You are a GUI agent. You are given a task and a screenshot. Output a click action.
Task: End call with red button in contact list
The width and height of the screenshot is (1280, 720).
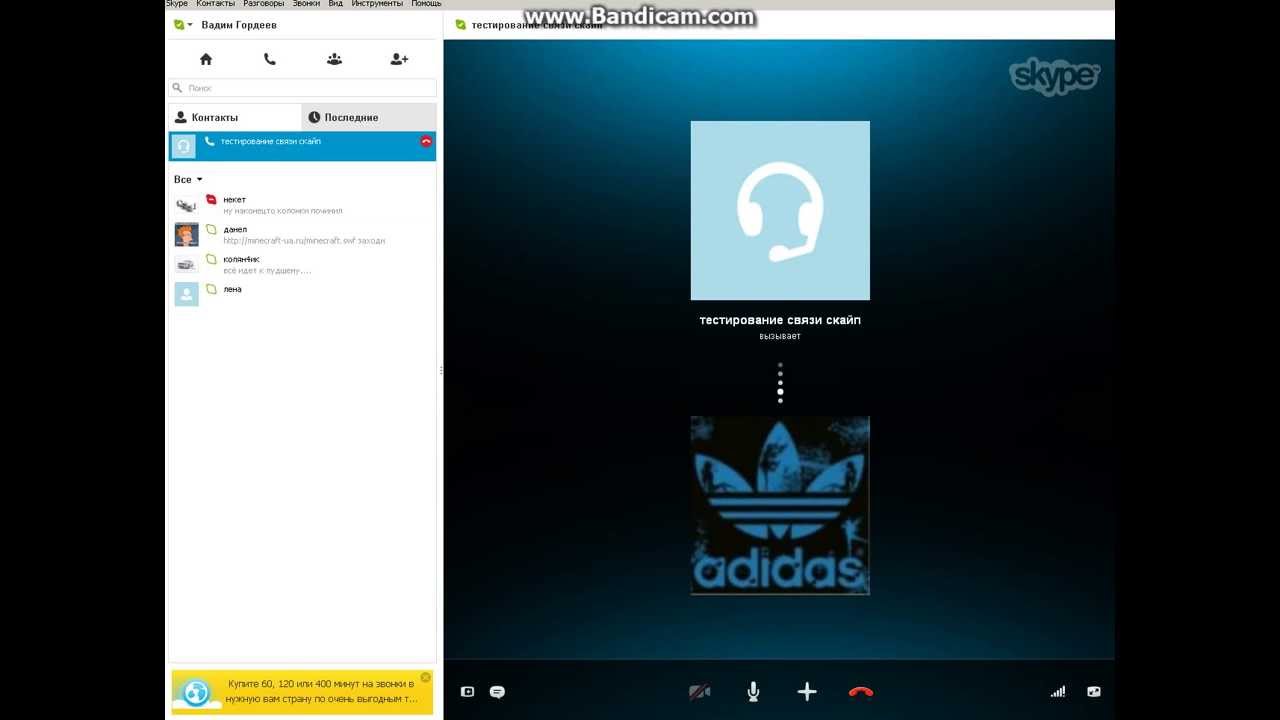tap(426, 142)
